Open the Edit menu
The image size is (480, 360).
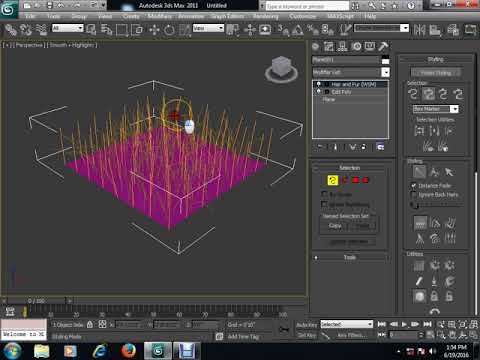click(x=30, y=16)
